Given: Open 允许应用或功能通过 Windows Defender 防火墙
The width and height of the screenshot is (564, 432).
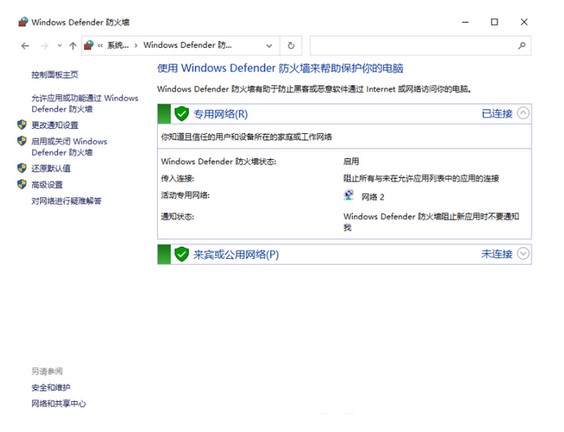Looking at the screenshot, I should tap(85, 103).
